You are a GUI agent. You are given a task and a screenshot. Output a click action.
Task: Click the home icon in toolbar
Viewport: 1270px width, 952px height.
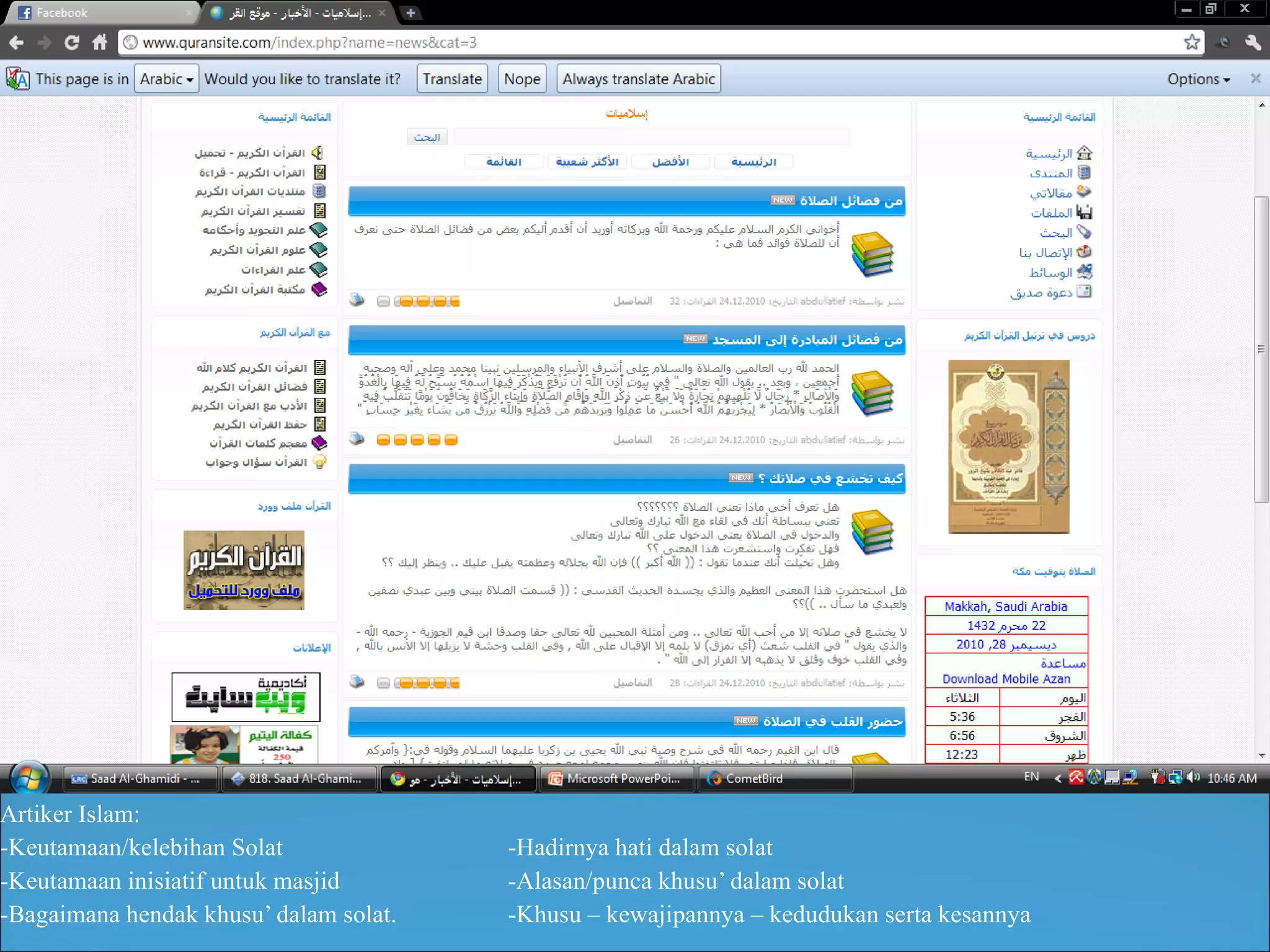(100, 42)
